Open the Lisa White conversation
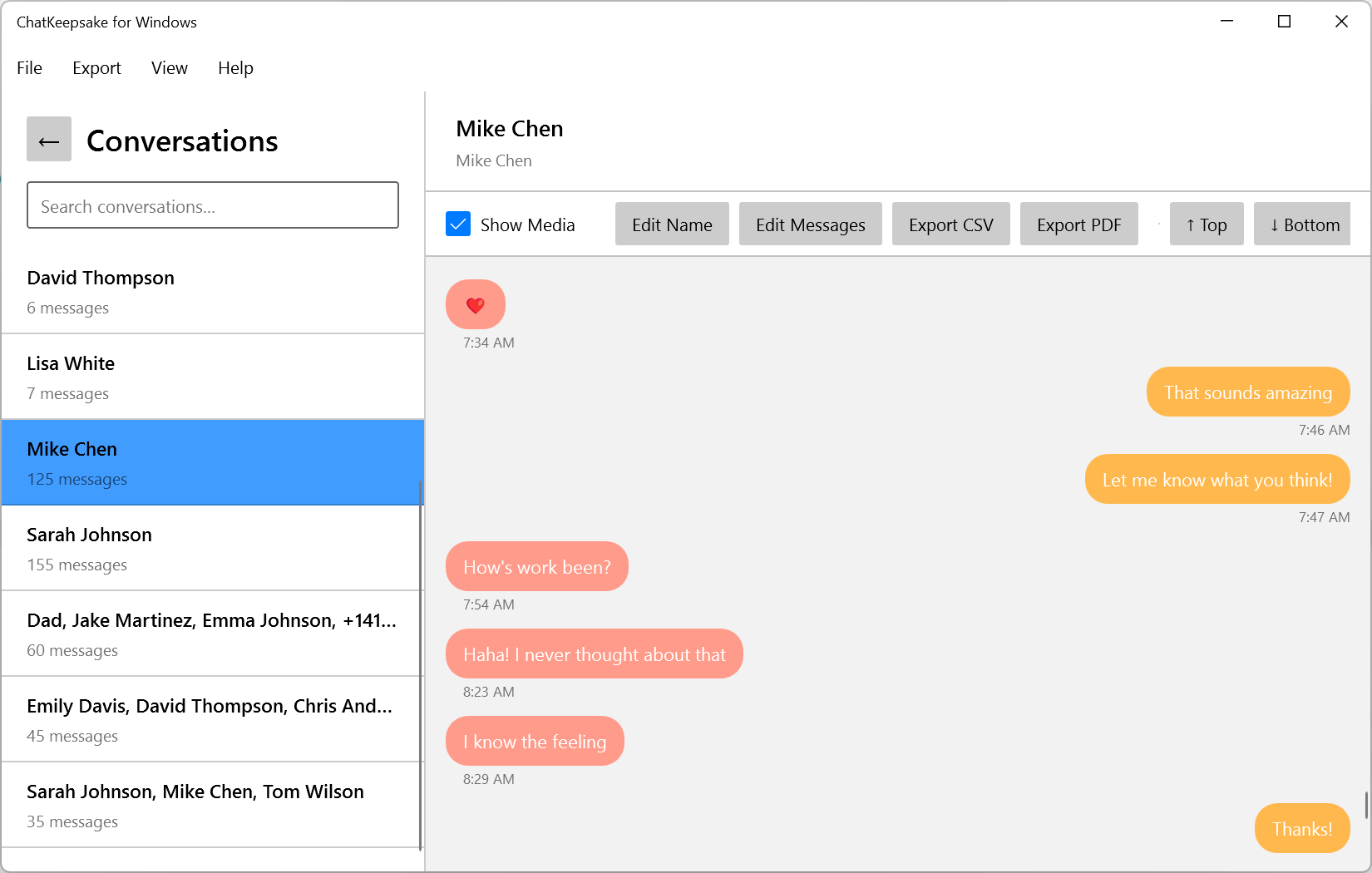1372x873 pixels. click(213, 377)
